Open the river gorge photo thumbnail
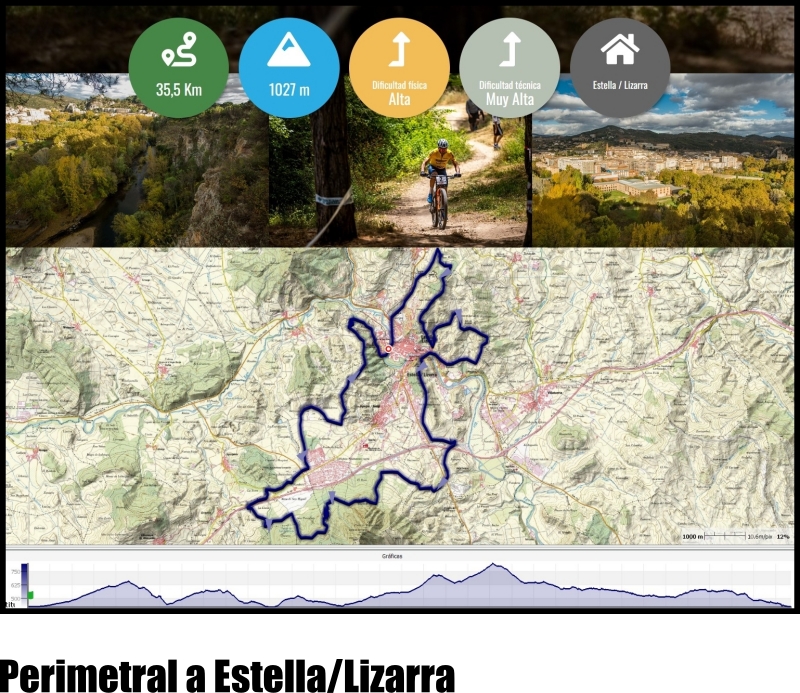Image resolution: width=800 pixels, height=693 pixels. click(137, 160)
